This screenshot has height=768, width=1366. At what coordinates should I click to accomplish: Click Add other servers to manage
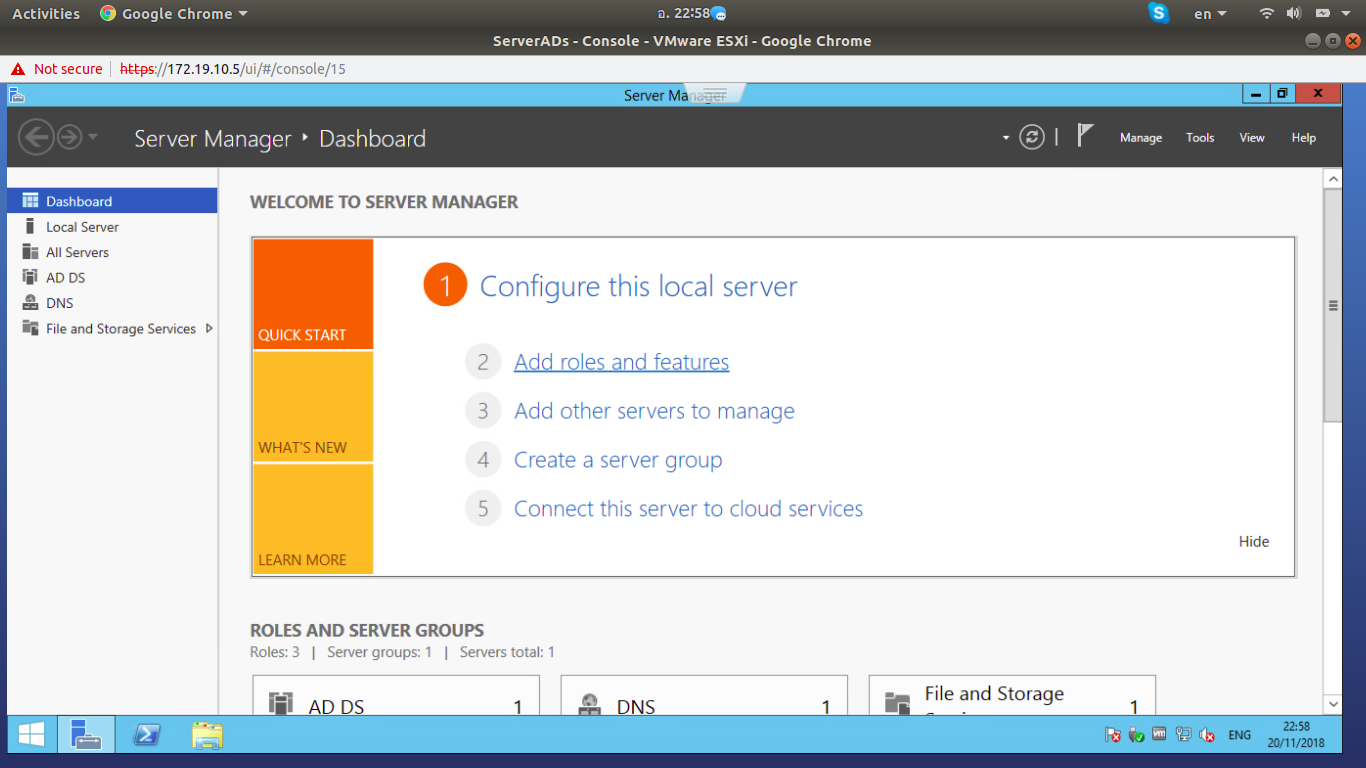(x=654, y=411)
